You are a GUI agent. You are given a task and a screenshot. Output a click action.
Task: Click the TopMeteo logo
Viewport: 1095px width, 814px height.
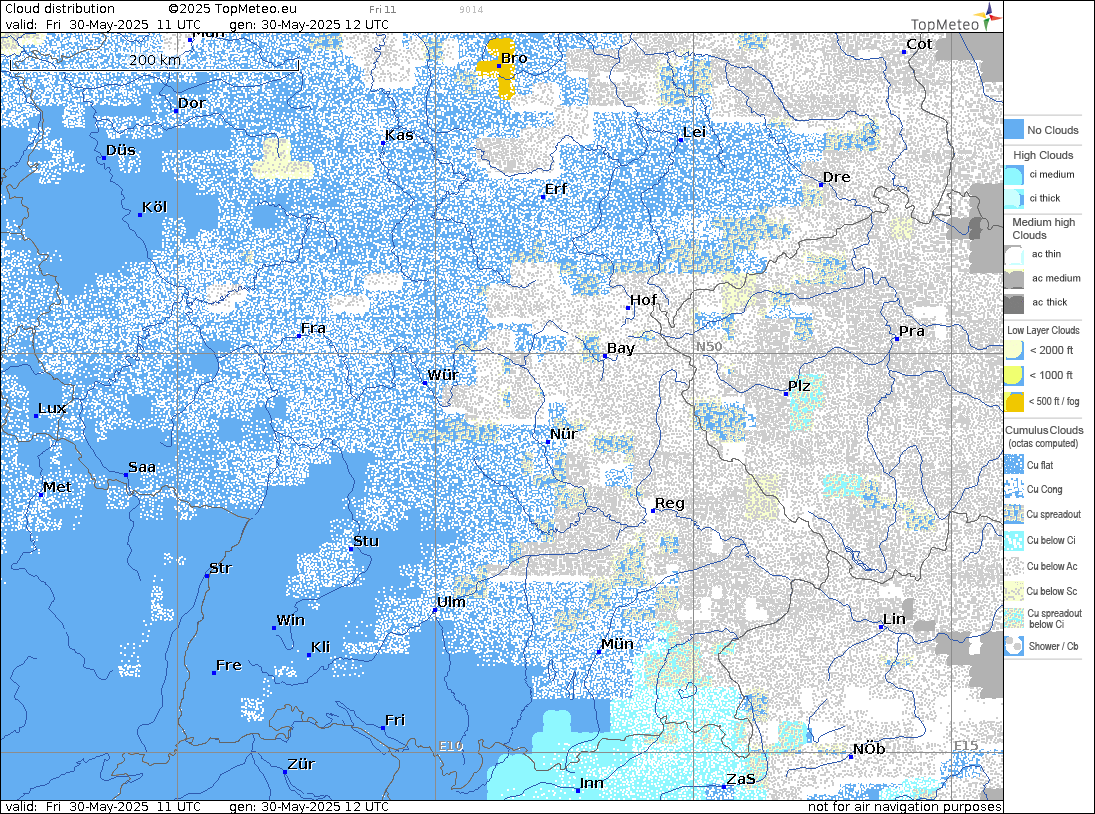click(956, 18)
